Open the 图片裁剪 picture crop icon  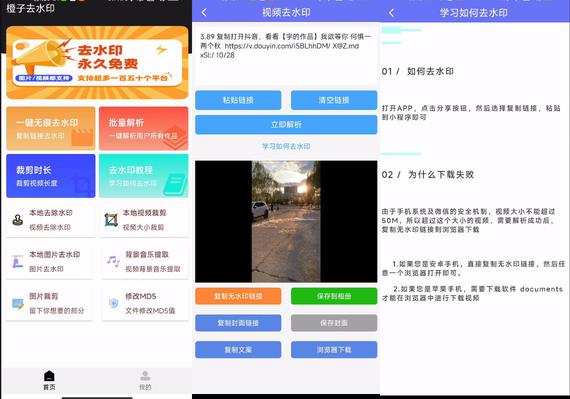tap(17, 303)
